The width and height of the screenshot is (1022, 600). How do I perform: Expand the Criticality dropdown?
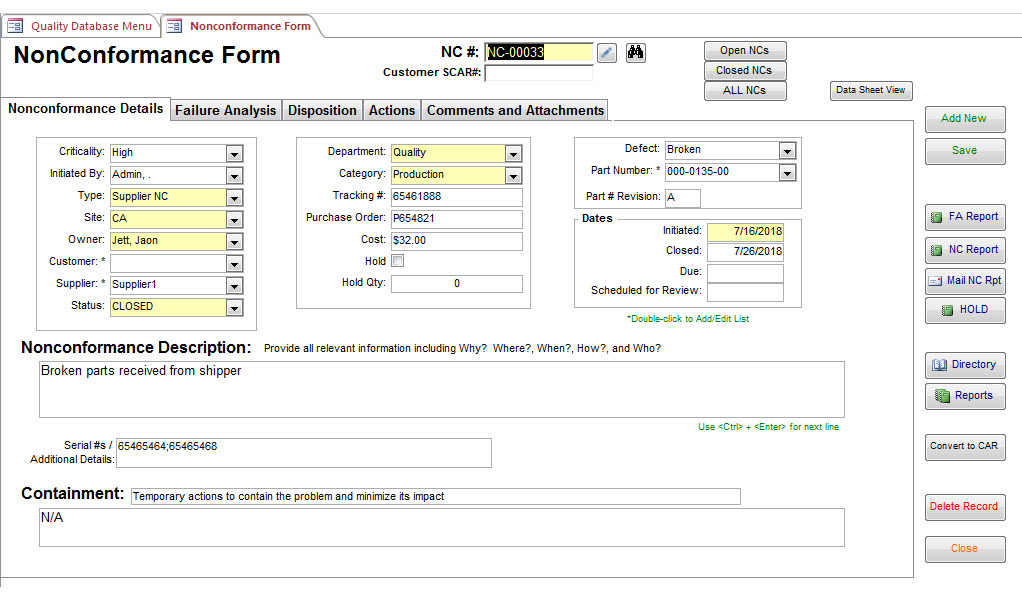[234, 153]
